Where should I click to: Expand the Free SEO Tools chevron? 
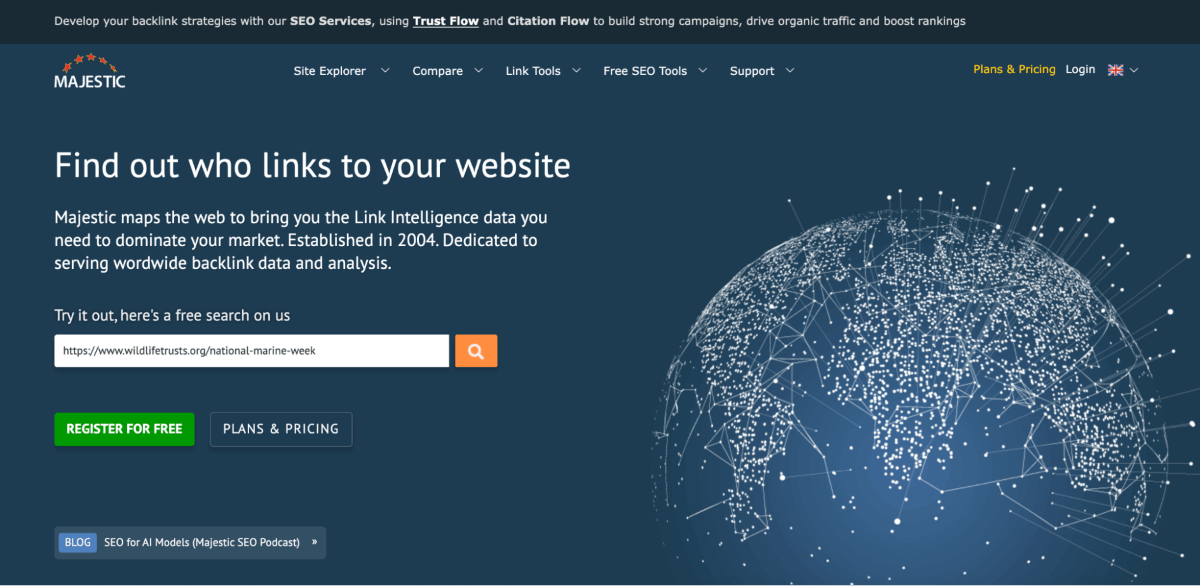click(703, 71)
